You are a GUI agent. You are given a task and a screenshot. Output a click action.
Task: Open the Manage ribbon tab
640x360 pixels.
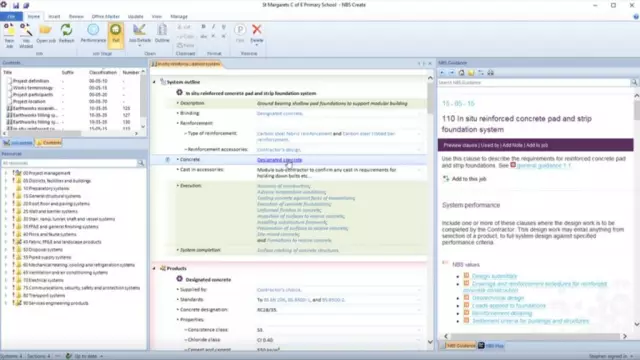179,17
